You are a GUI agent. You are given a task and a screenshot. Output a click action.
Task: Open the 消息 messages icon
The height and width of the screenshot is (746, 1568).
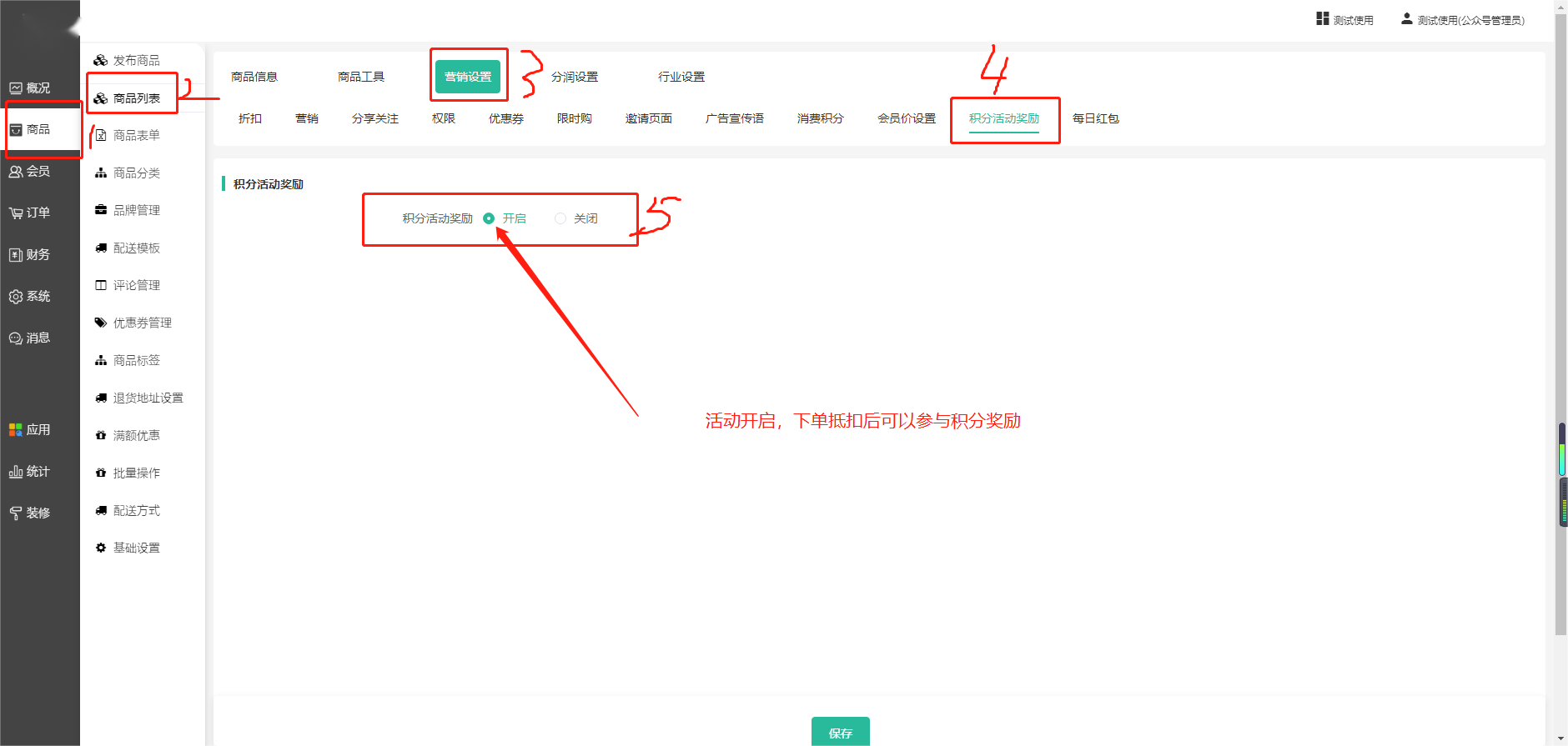click(x=16, y=338)
